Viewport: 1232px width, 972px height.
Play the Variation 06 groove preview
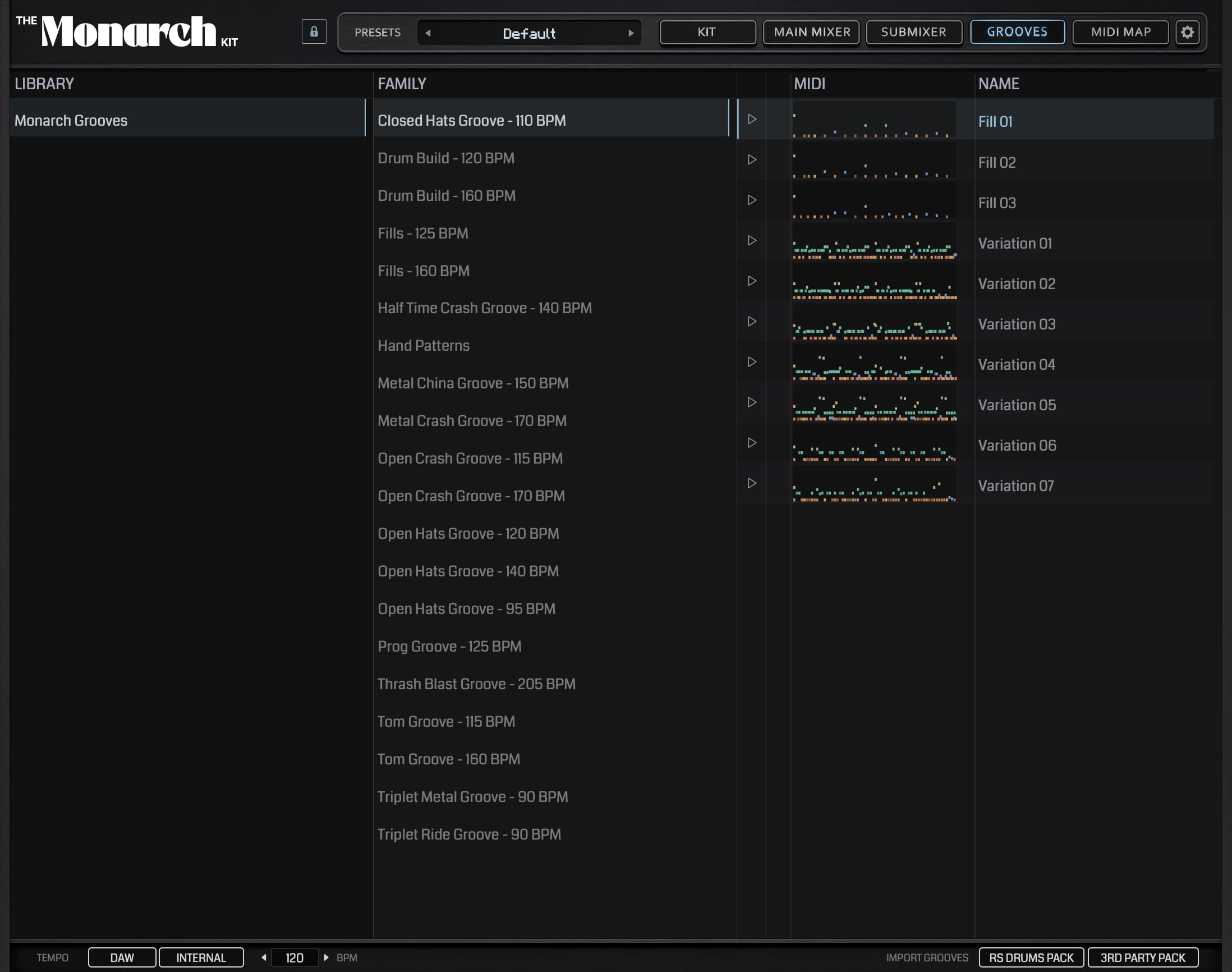pos(751,442)
